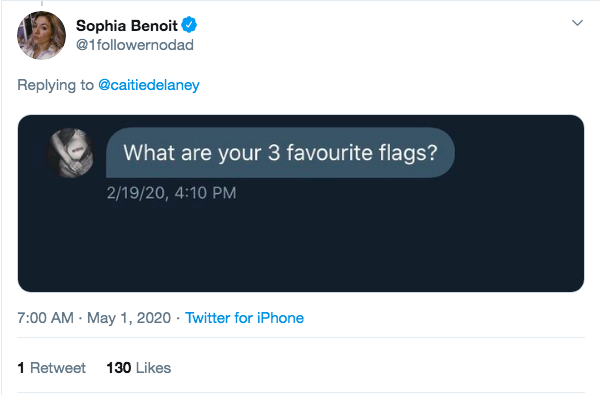This screenshot has height=395, width=600.
Task: Click the word "Likes" beside 130
Action: (153, 367)
